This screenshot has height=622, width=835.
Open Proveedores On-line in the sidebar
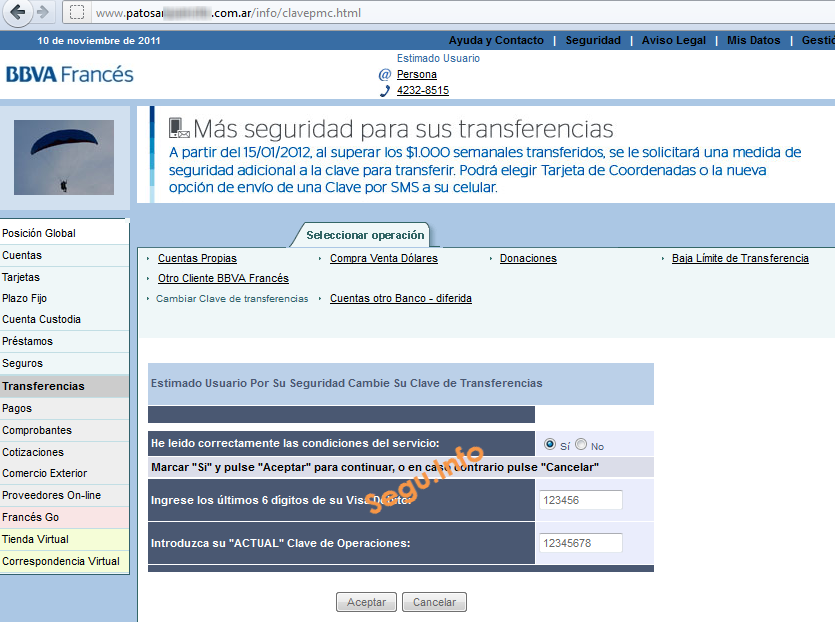point(64,495)
